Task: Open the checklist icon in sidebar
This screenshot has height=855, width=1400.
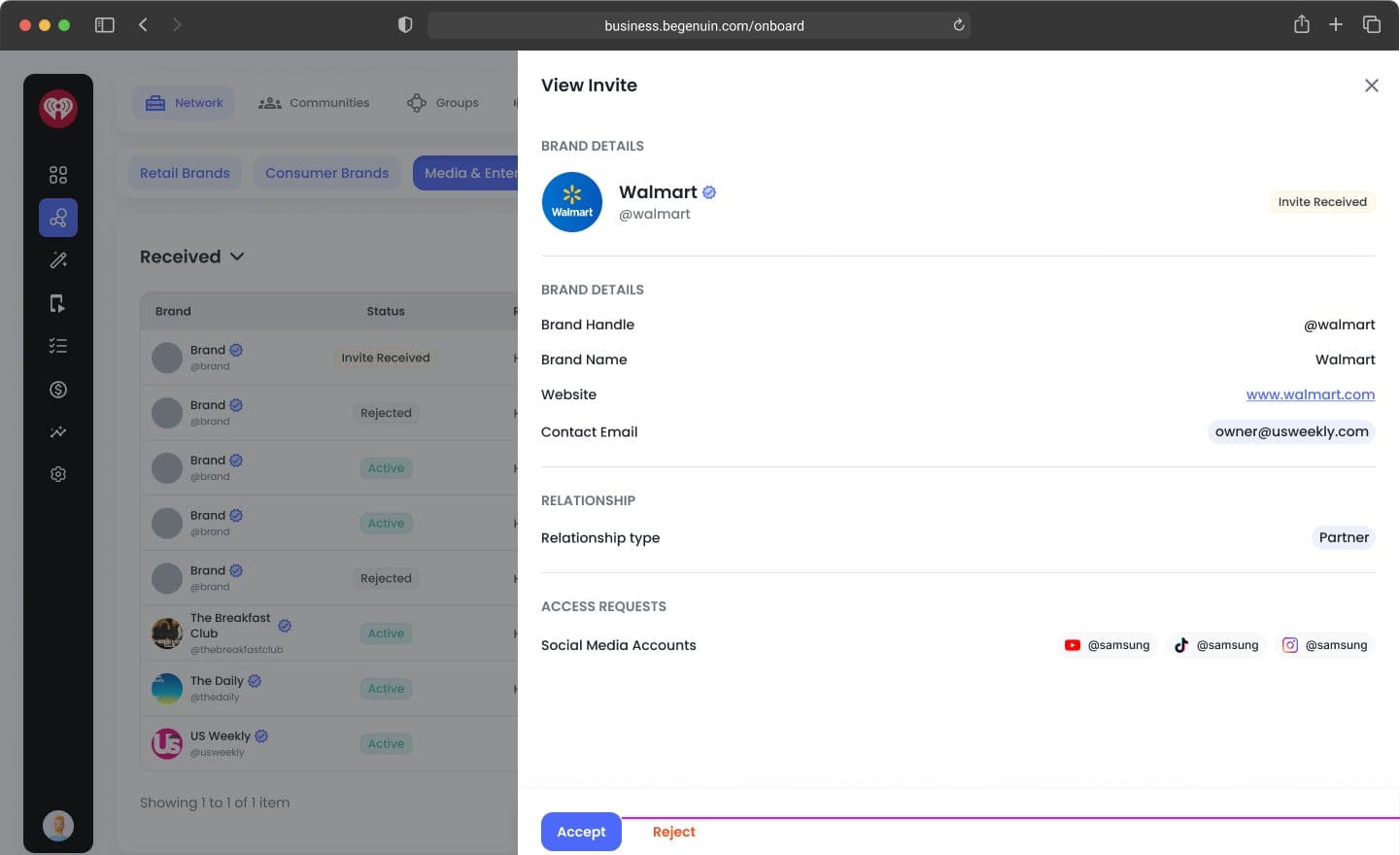Action: pos(58,346)
